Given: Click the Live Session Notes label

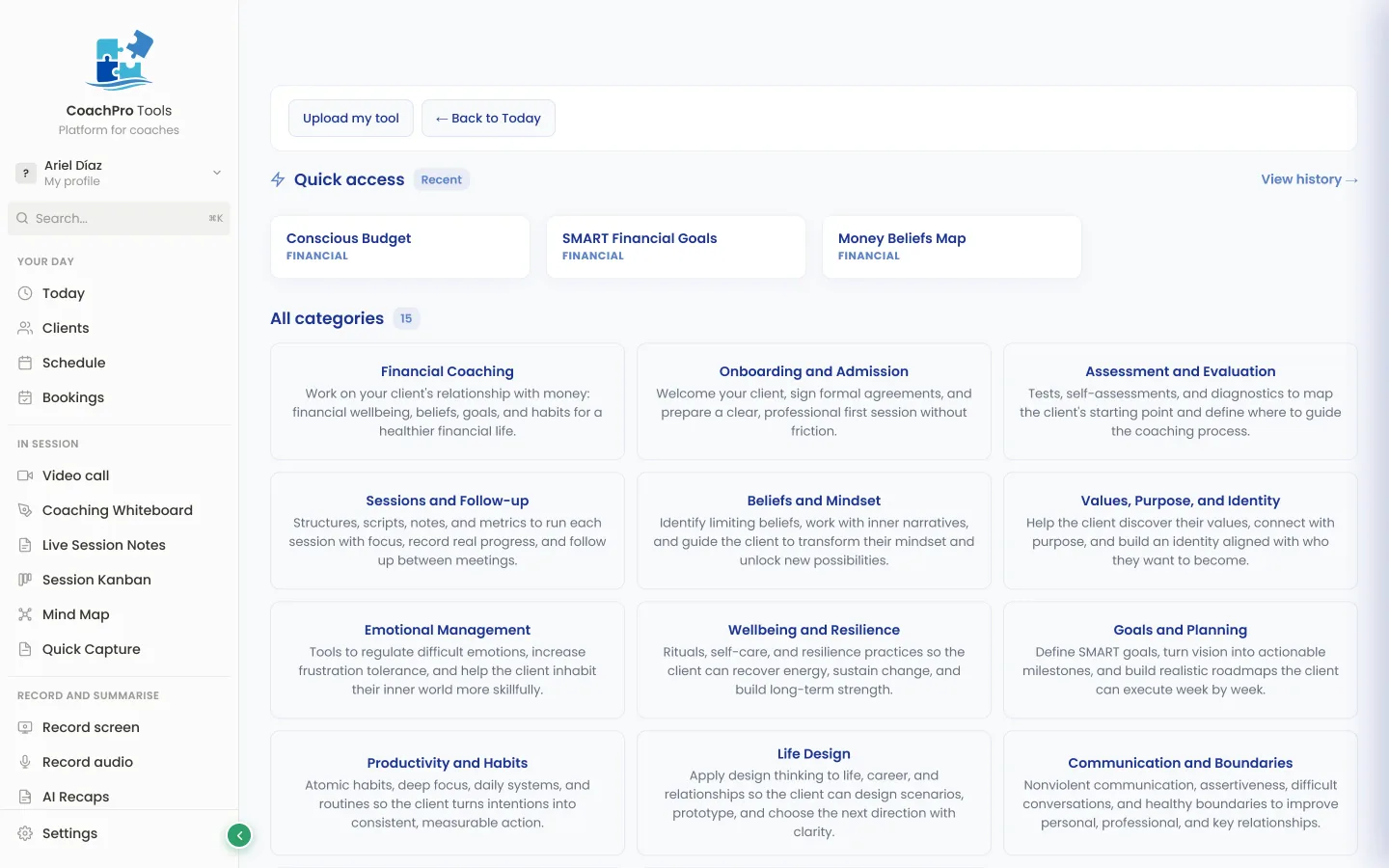Looking at the screenshot, I should tap(104, 545).
